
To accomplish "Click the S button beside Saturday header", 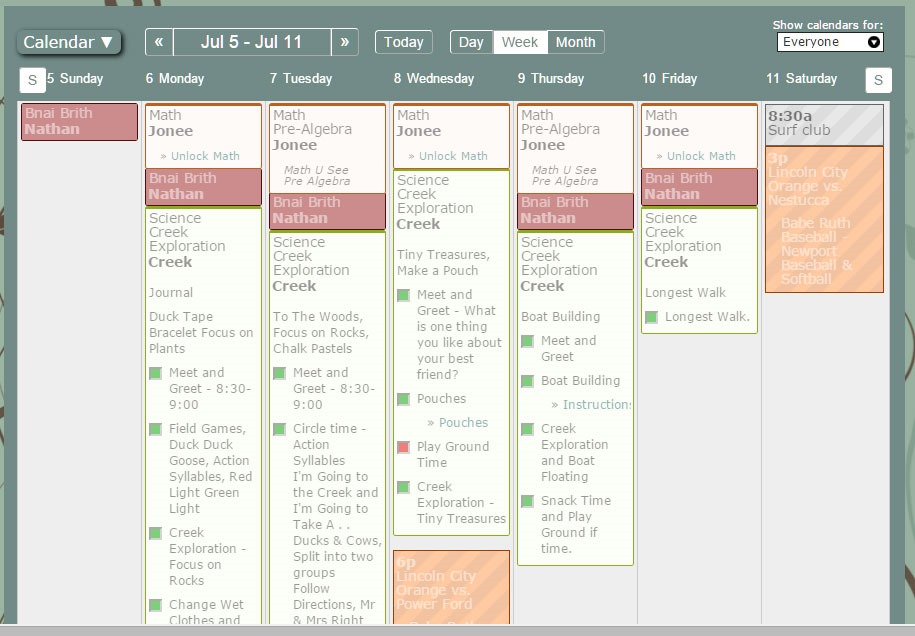I will pos(878,80).
